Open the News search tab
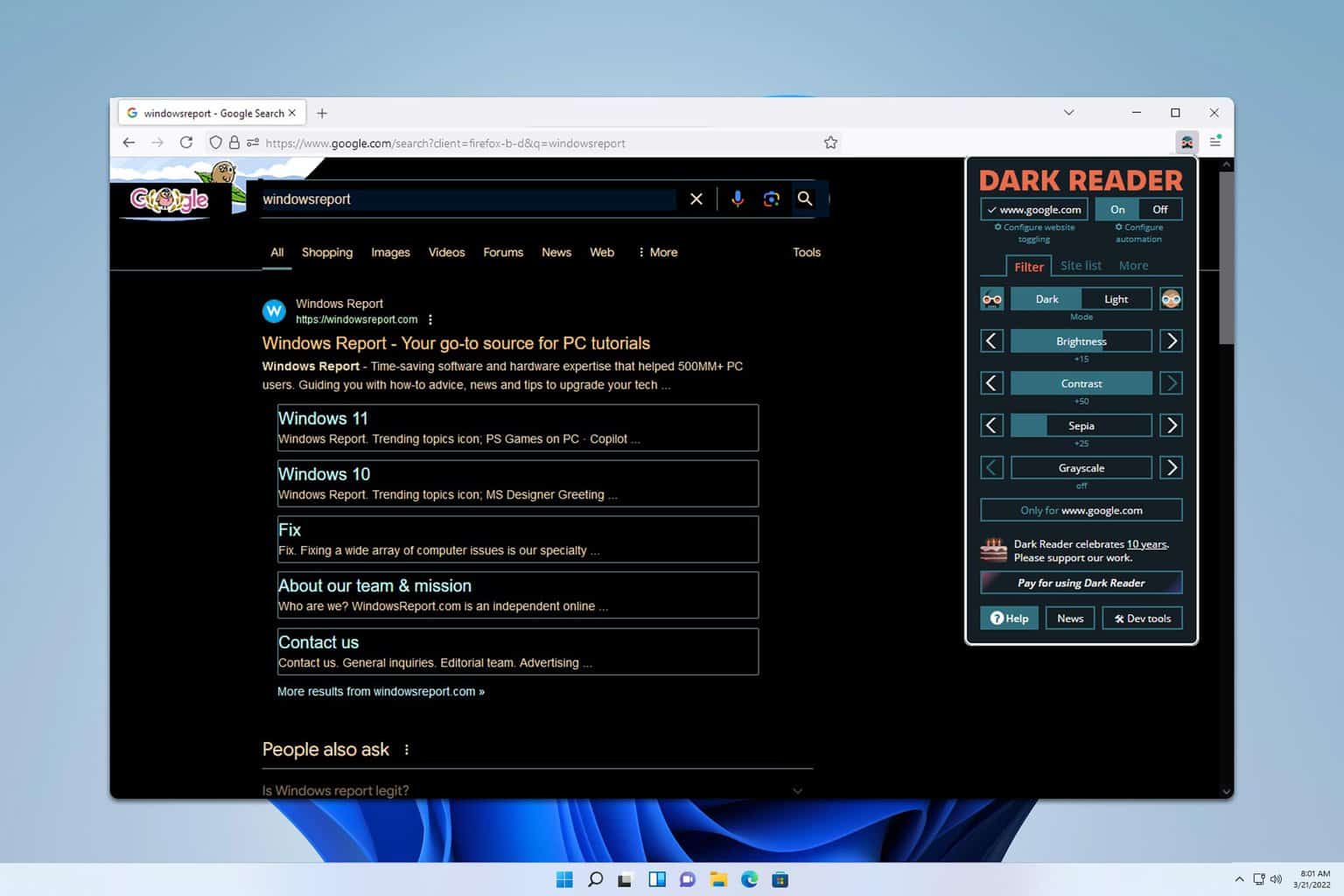The width and height of the screenshot is (1344, 896). click(x=556, y=252)
